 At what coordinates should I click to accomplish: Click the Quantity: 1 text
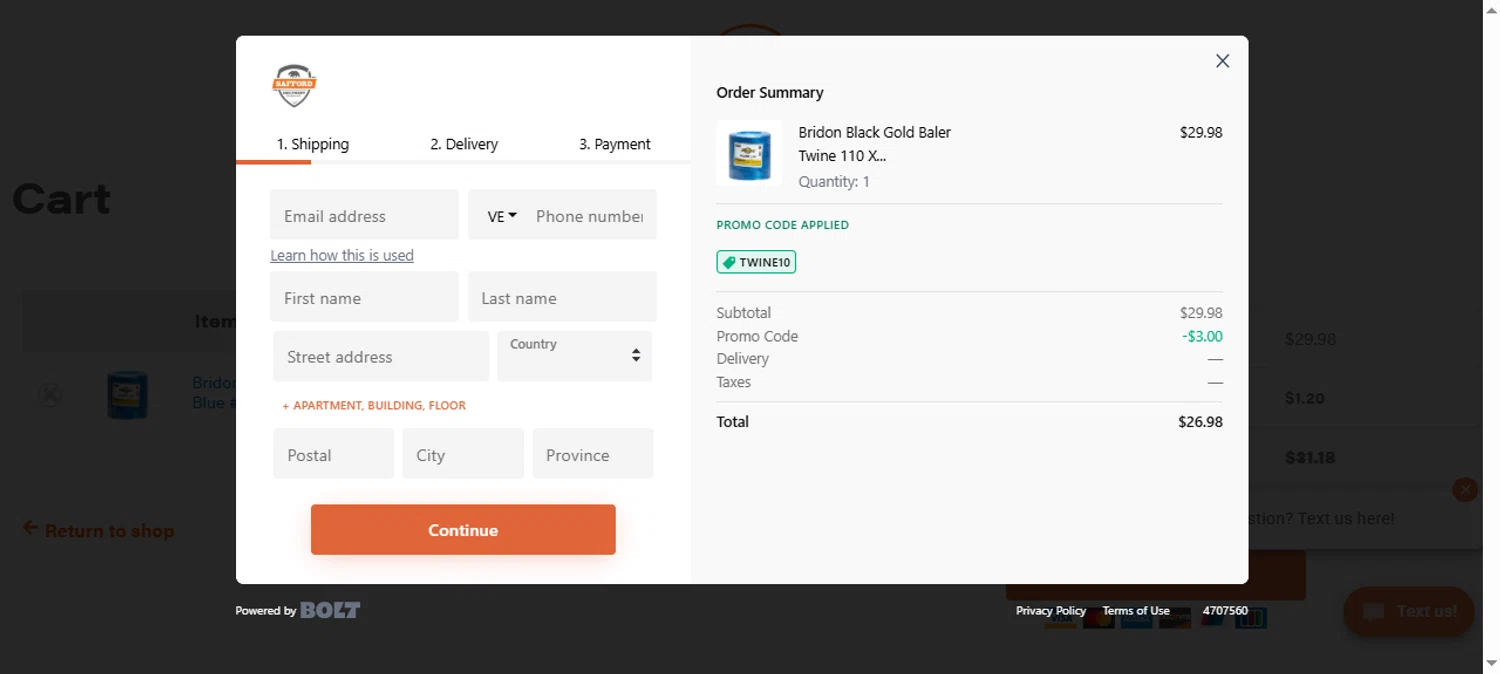[834, 182]
